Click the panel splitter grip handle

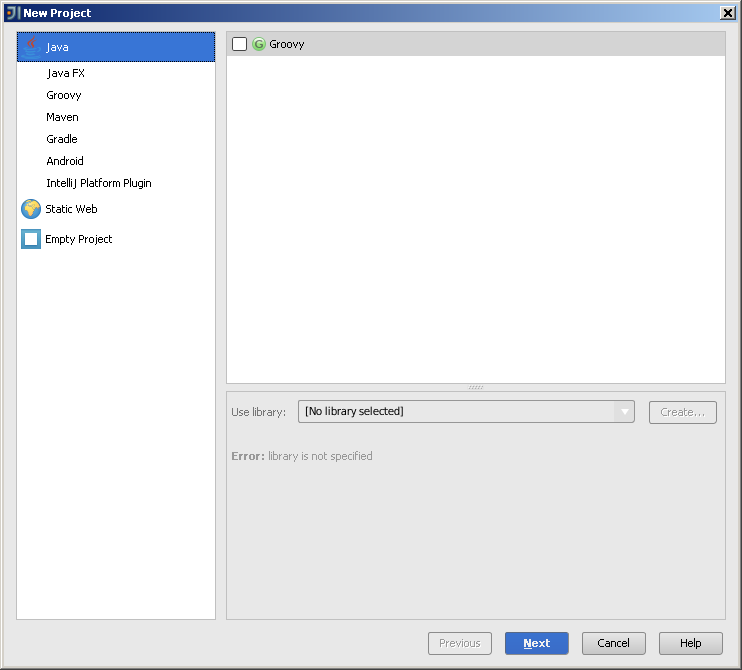pos(476,388)
